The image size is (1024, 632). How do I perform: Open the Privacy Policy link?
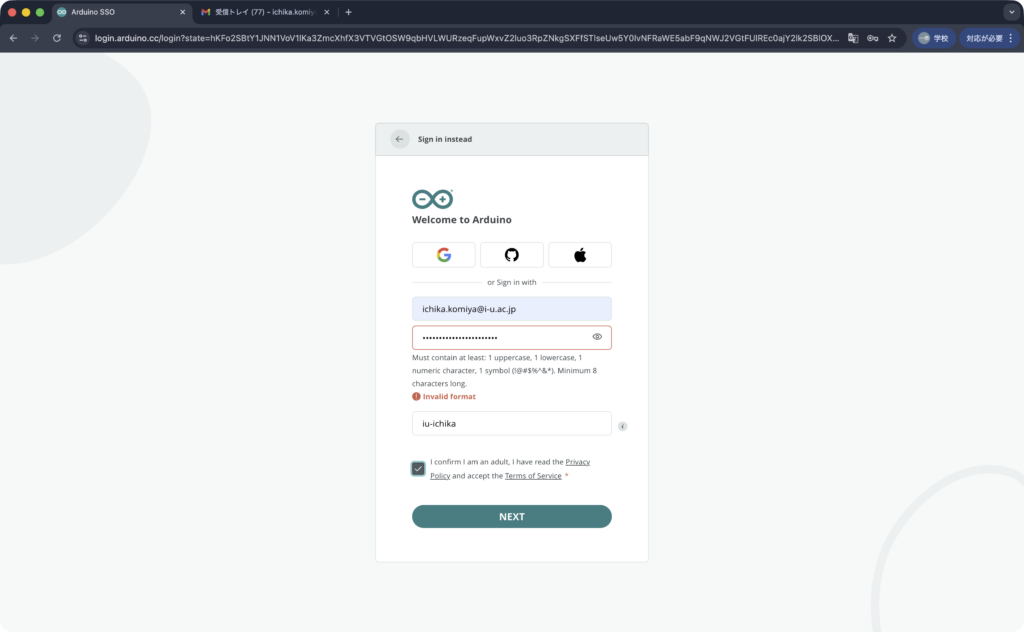577,462
